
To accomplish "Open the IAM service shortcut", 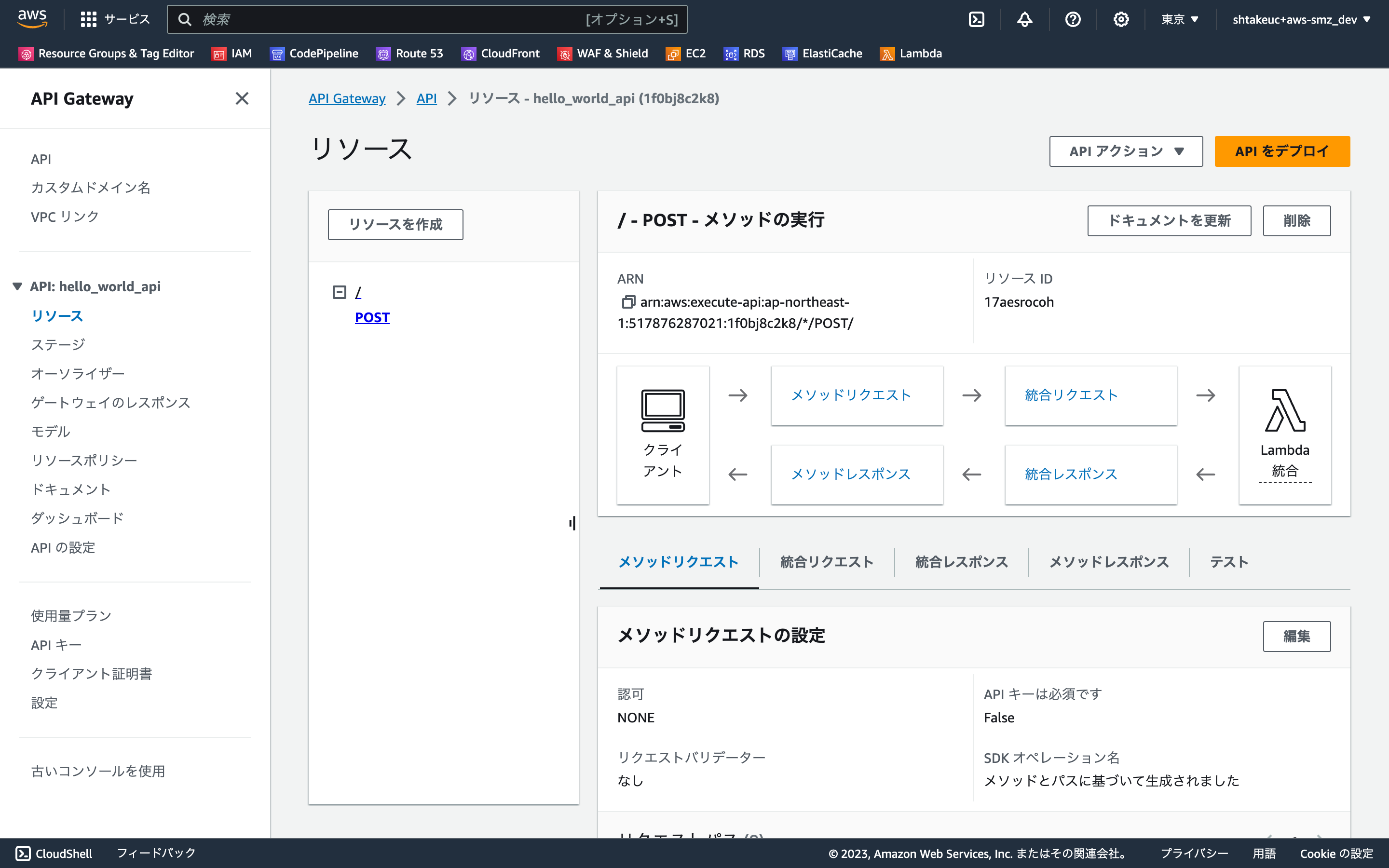I will point(232,54).
